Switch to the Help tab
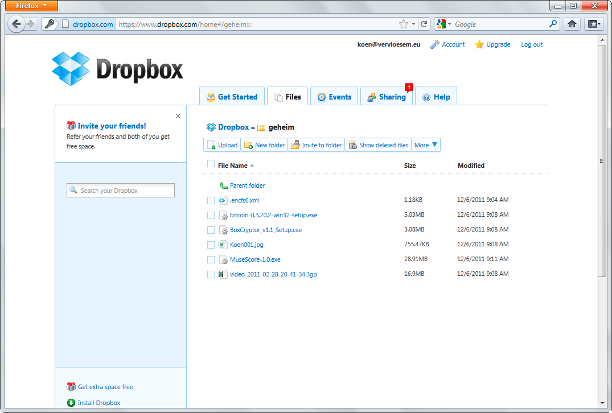Image resolution: width=612 pixels, height=413 pixels. pyautogui.click(x=436, y=96)
